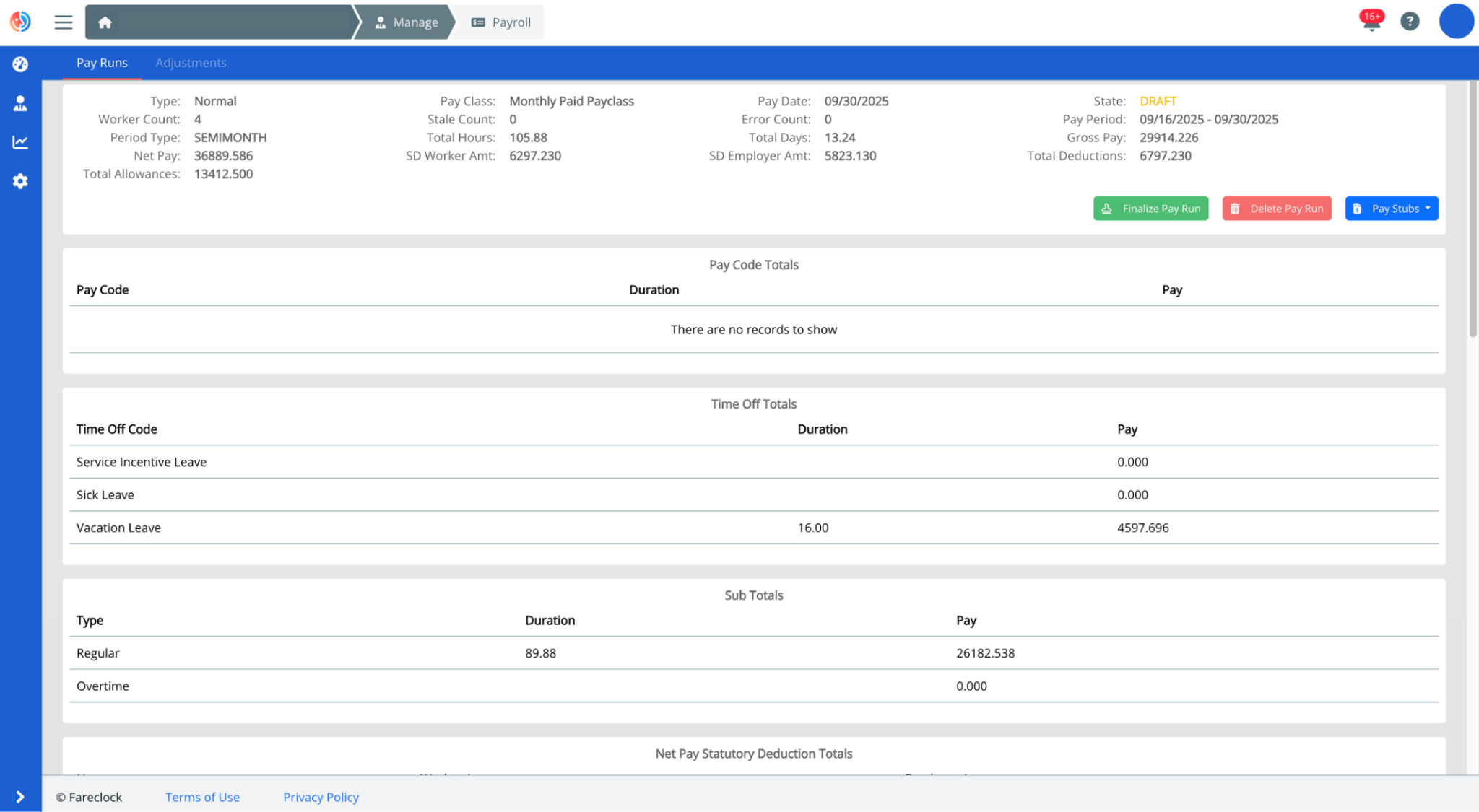Delete the current pay run
The image size is (1479, 812).
1276,208
